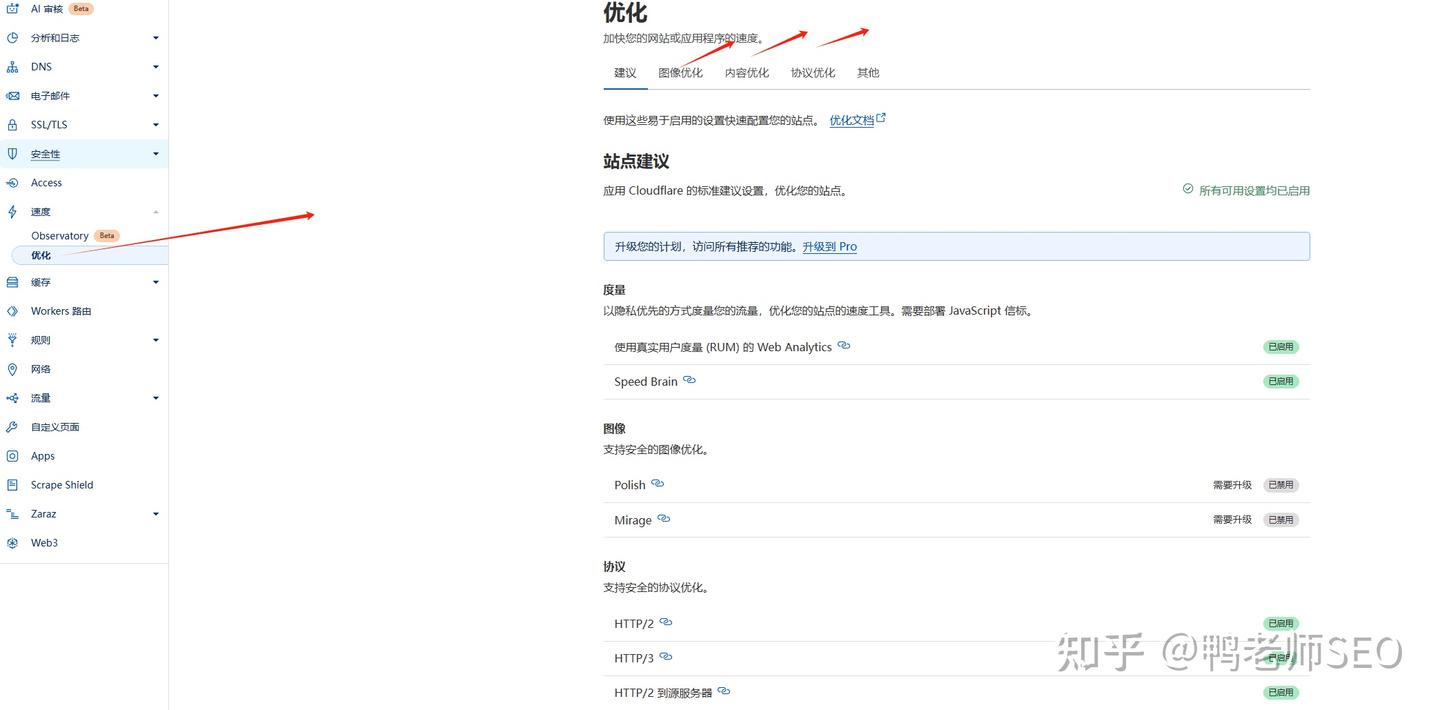Toggle the Speed Brain 已启用 status badge
This screenshot has width=1440, height=710.
pyautogui.click(x=1280, y=381)
